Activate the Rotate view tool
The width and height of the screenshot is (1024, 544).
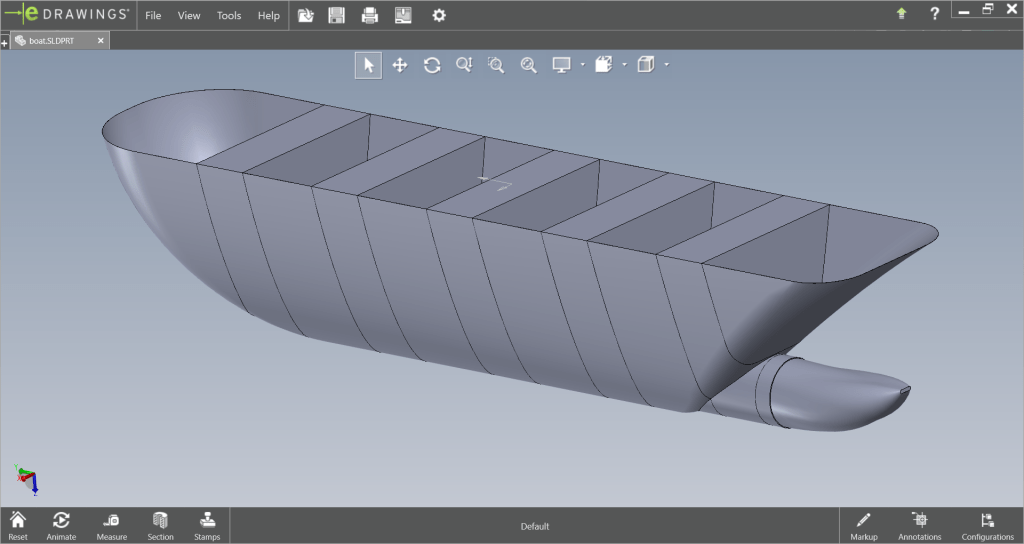coord(432,65)
